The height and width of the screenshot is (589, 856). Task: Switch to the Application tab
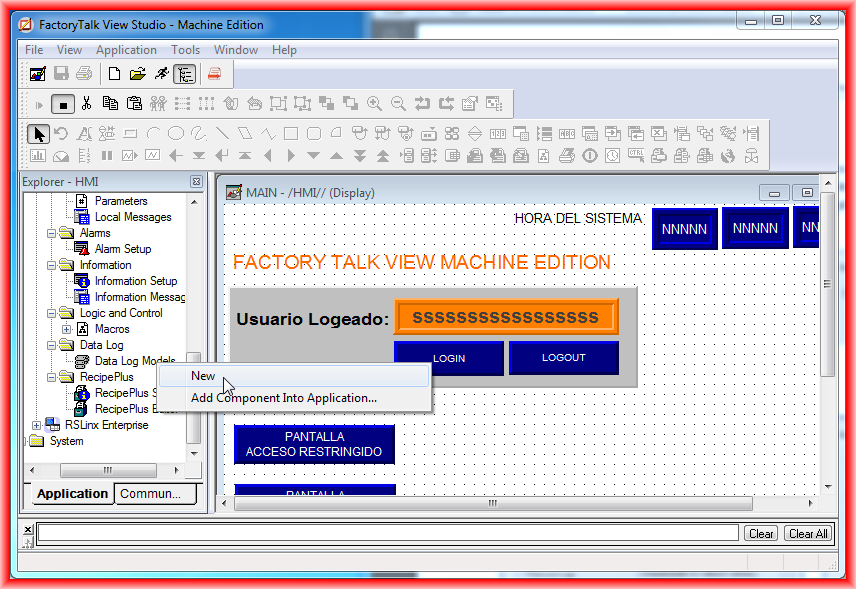pyautogui.click(x=71, y=494)
